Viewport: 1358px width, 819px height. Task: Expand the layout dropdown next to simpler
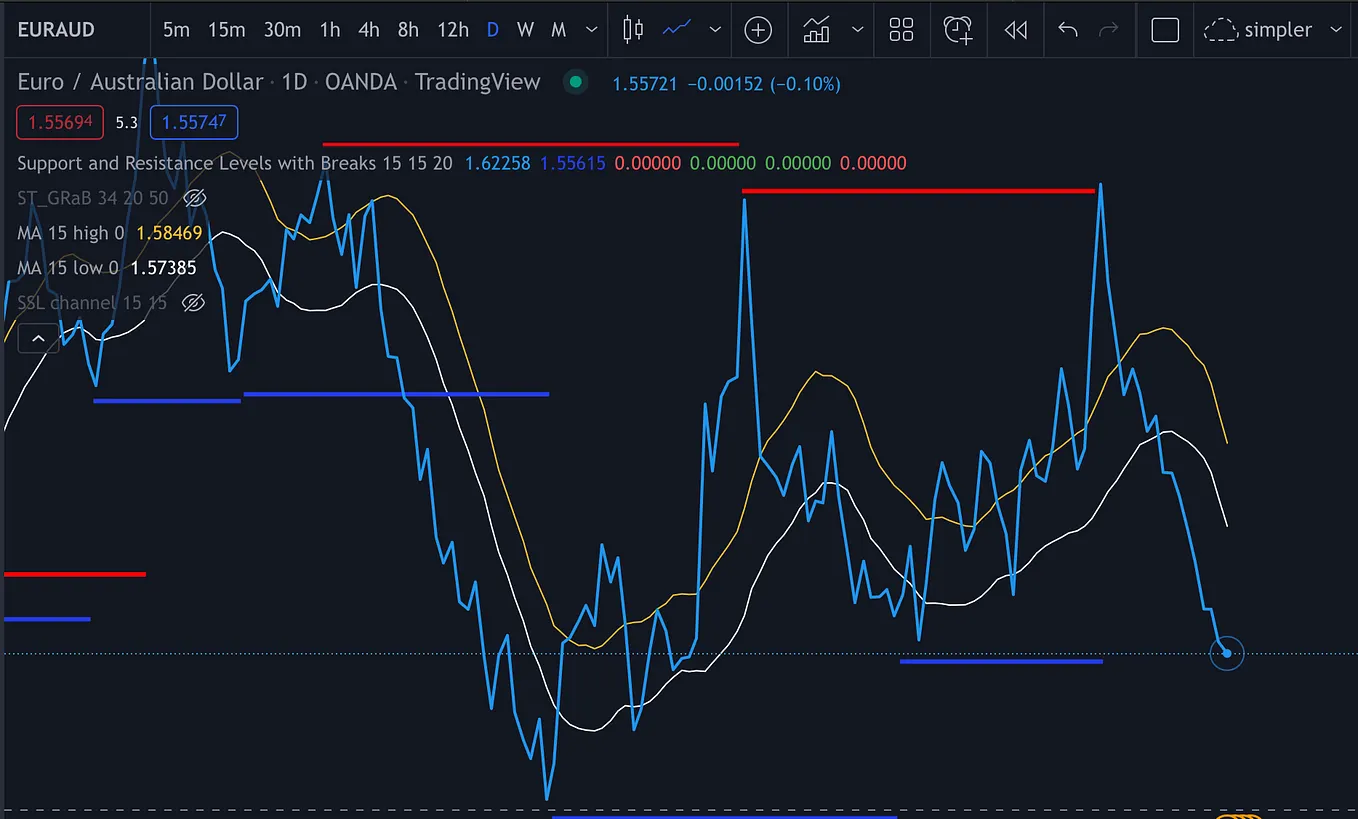point(1336,30)
